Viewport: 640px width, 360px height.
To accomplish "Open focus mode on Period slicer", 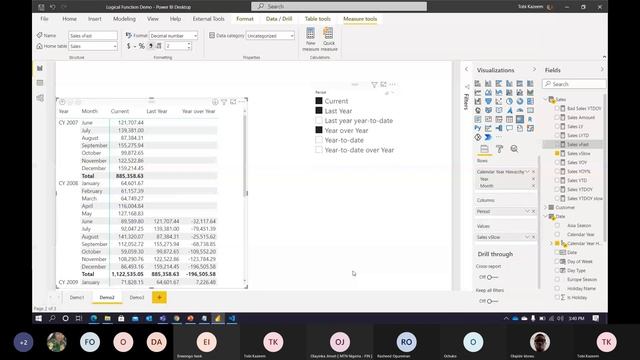I will pos(383,84).
